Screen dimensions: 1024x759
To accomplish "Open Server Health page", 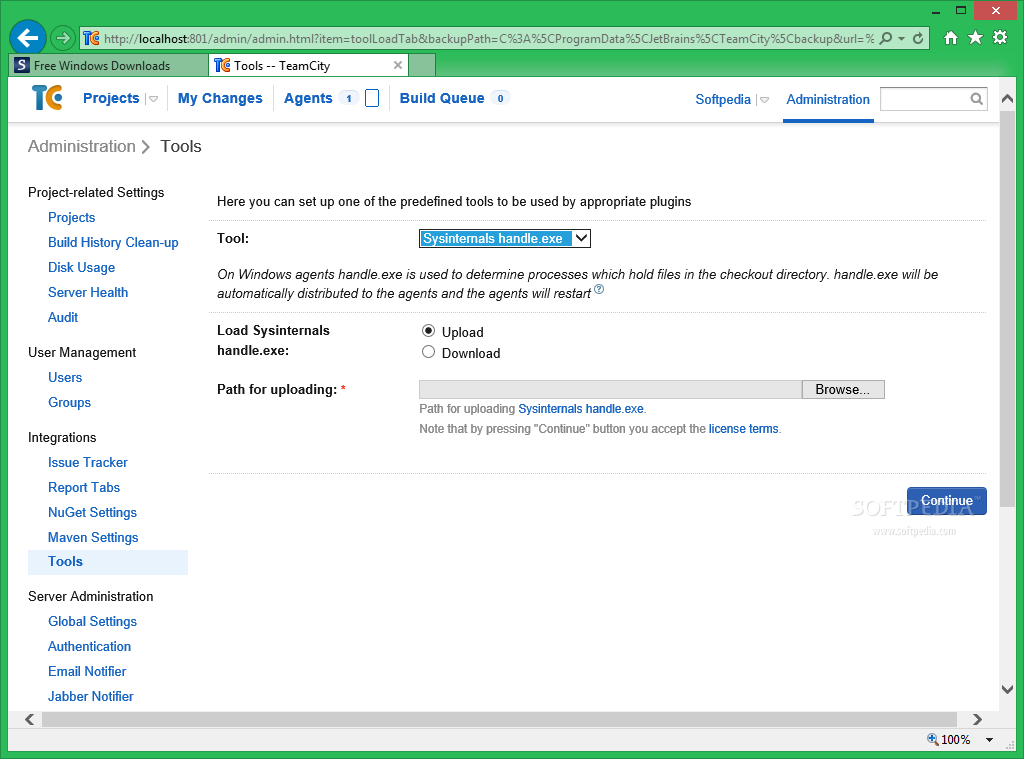I will tap(88, 292).
